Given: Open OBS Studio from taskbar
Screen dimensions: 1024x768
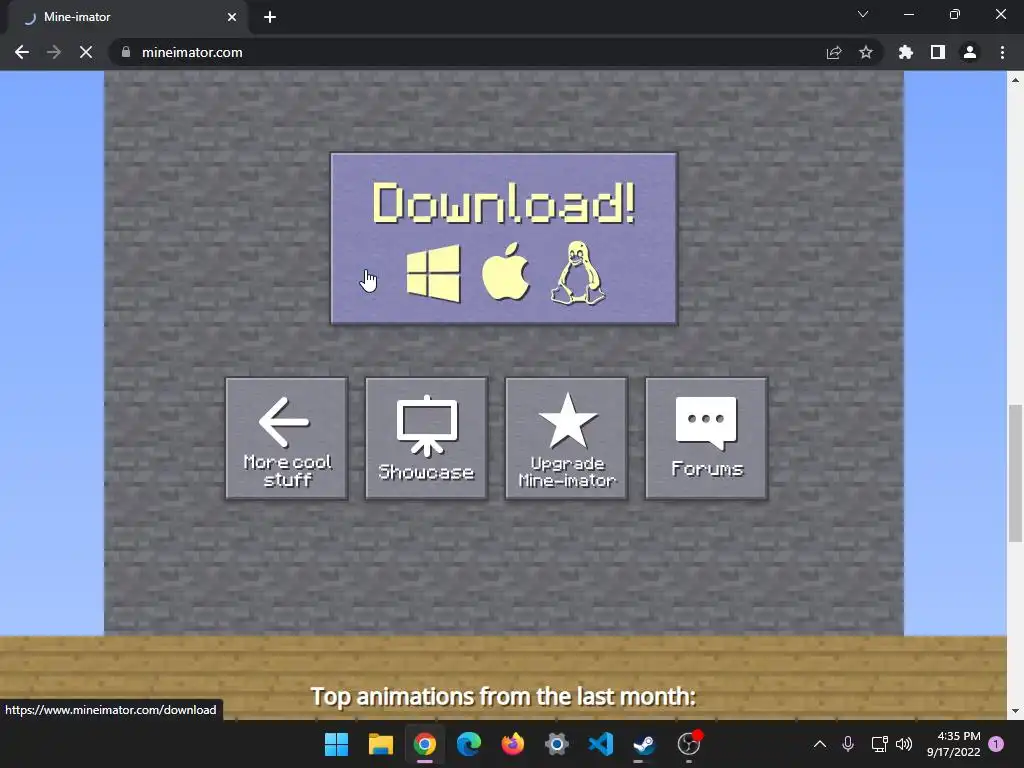Looking at the screenshot, I should click(689, 744).
